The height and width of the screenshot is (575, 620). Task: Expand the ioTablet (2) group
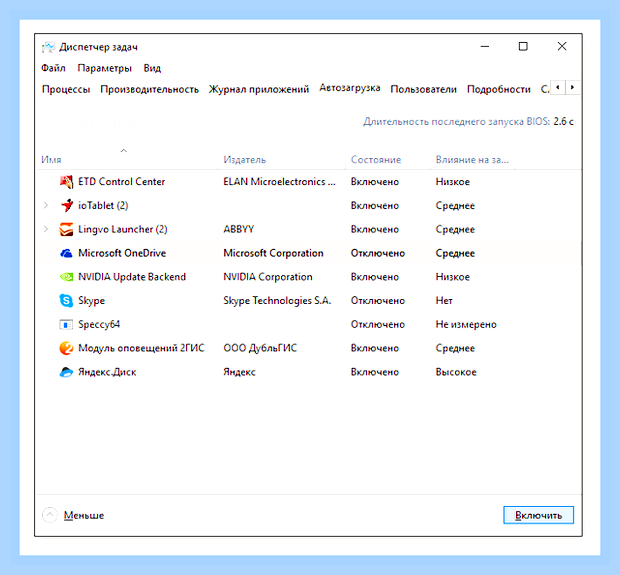click(46, 205)
